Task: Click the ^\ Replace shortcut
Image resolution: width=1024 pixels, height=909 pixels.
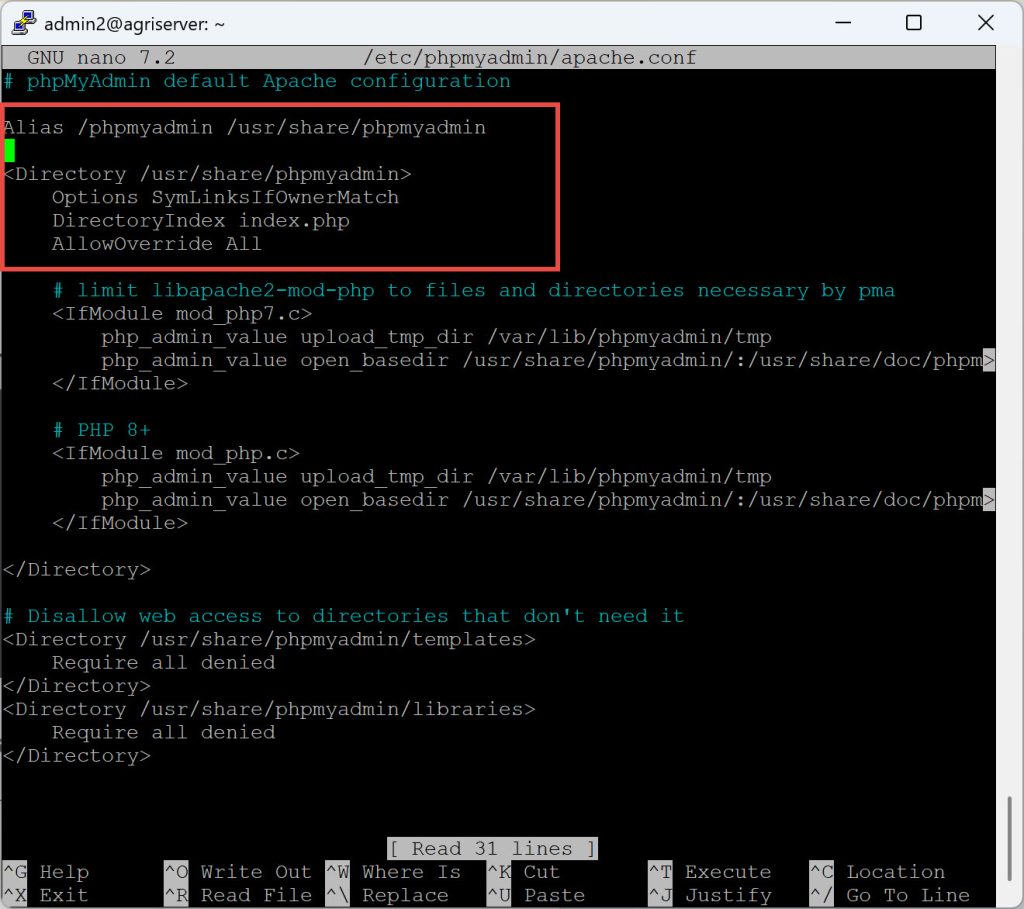Action: coord(387,895)
